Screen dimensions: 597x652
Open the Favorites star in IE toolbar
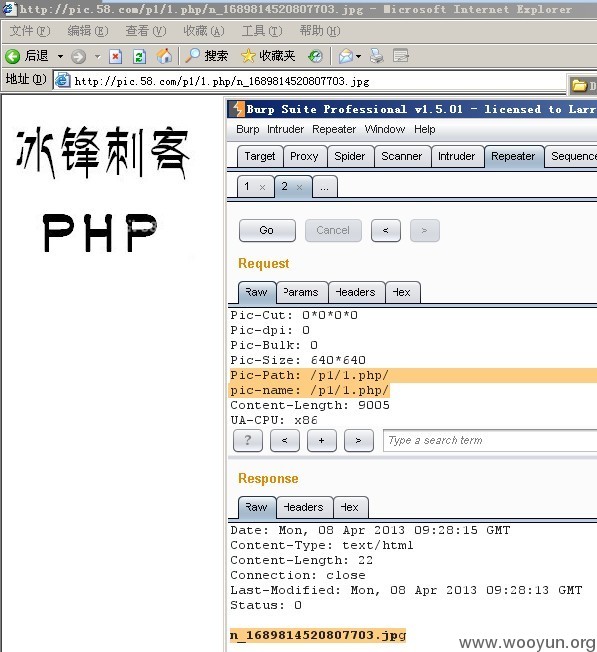tap(248, 56)
